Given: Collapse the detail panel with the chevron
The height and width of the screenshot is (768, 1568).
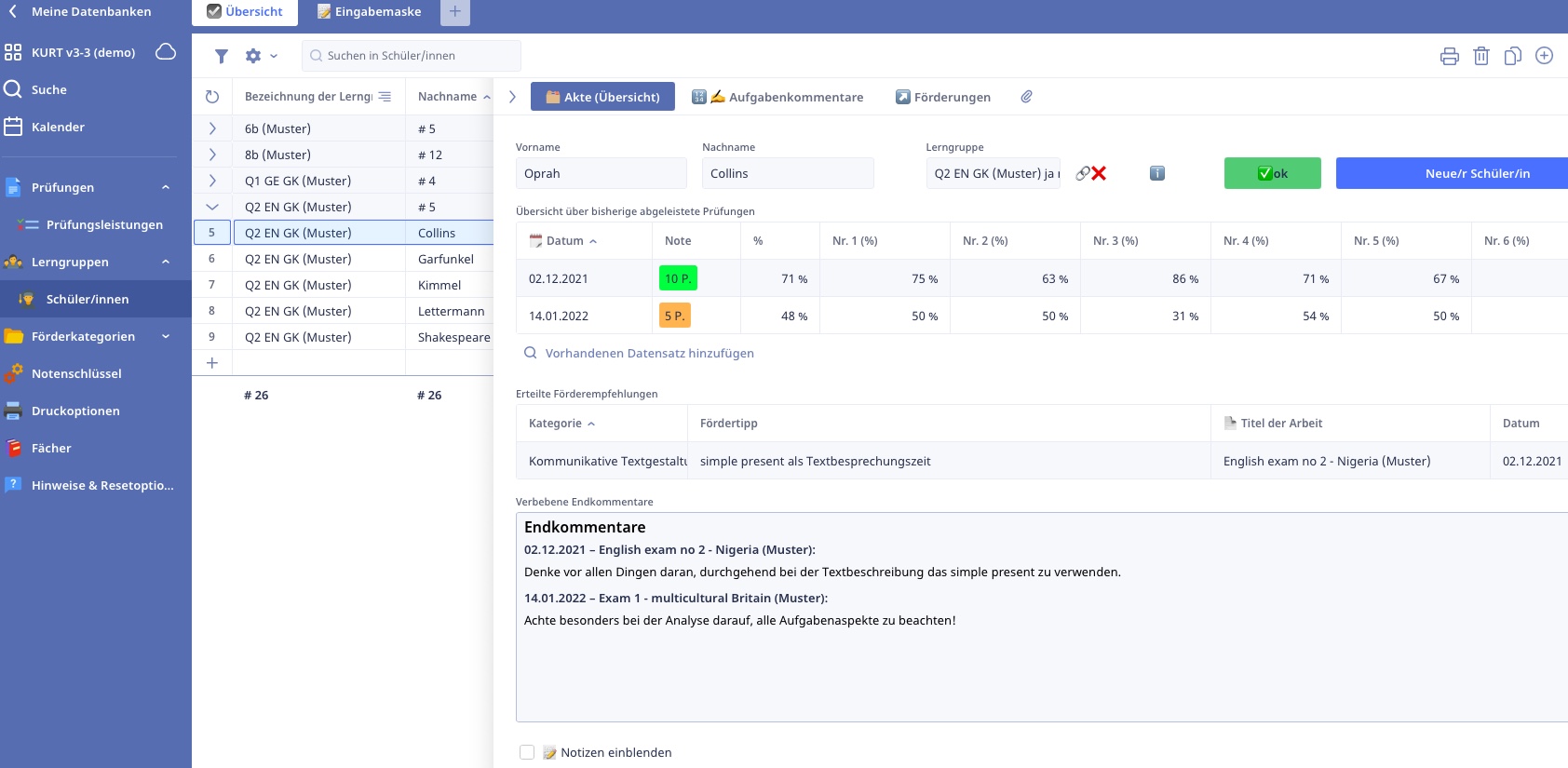Looking at the screenshot, I should tap(512, 97).
